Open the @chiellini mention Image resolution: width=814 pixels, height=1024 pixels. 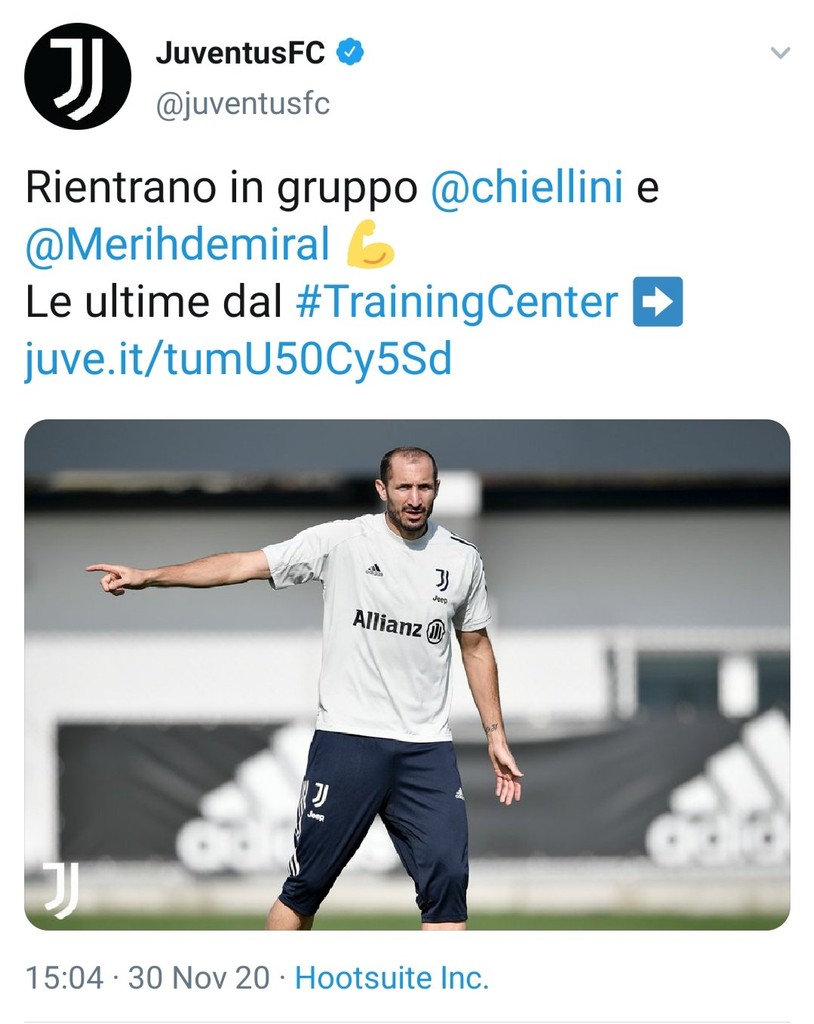527,187
